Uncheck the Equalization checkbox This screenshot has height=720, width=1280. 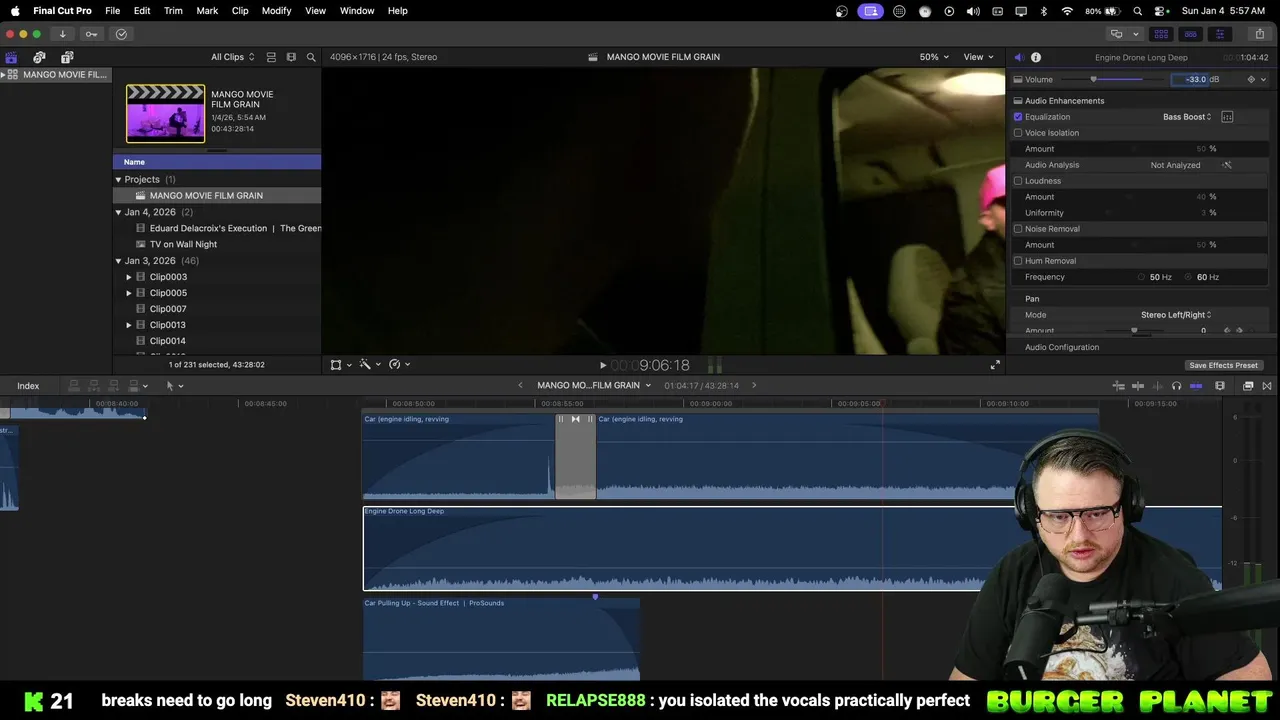tap(1018, 117)
